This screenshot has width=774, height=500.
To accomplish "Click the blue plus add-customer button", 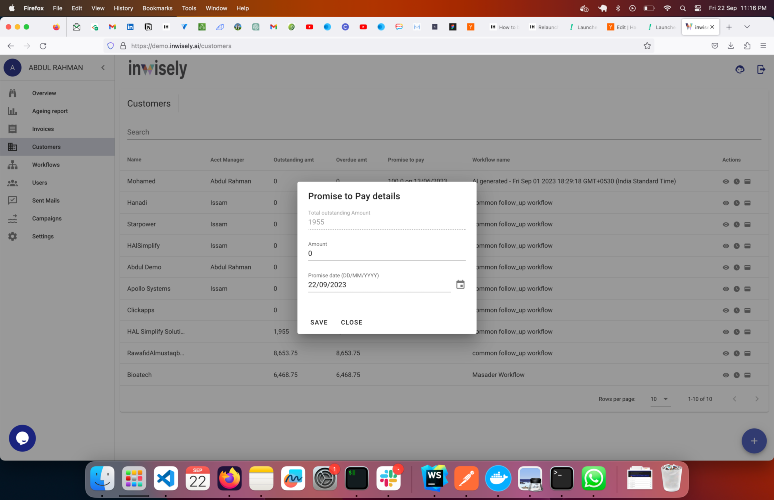I will coord(754,441).
